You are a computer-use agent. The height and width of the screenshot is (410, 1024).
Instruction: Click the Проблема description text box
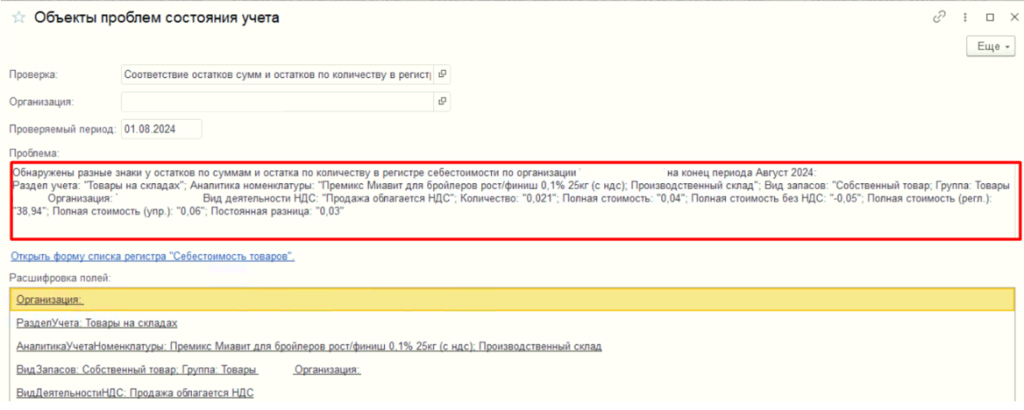[x=514, y=201]
